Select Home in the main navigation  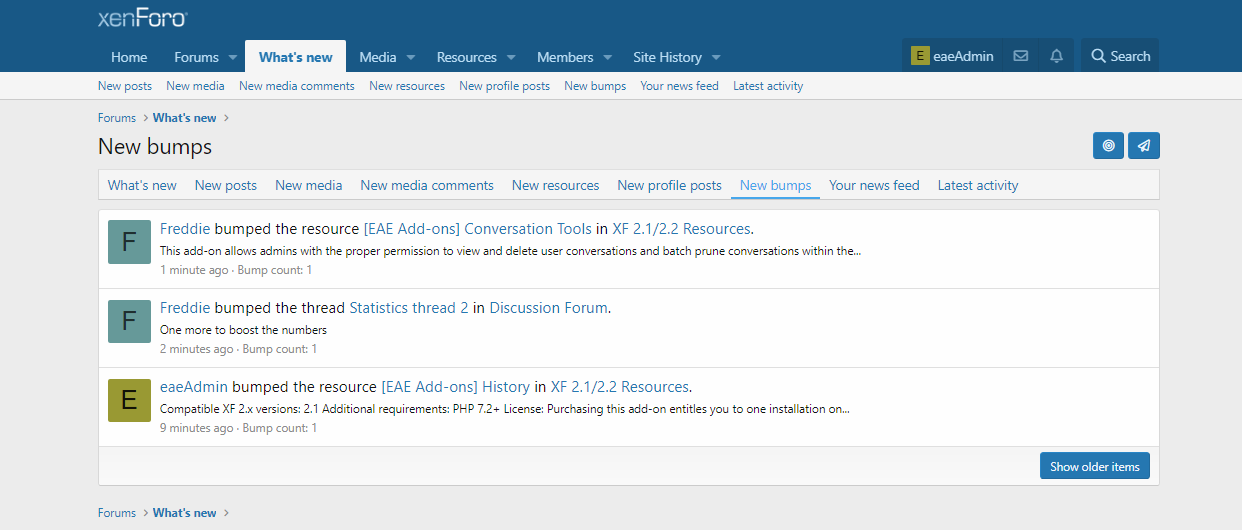tap(129, 57)
